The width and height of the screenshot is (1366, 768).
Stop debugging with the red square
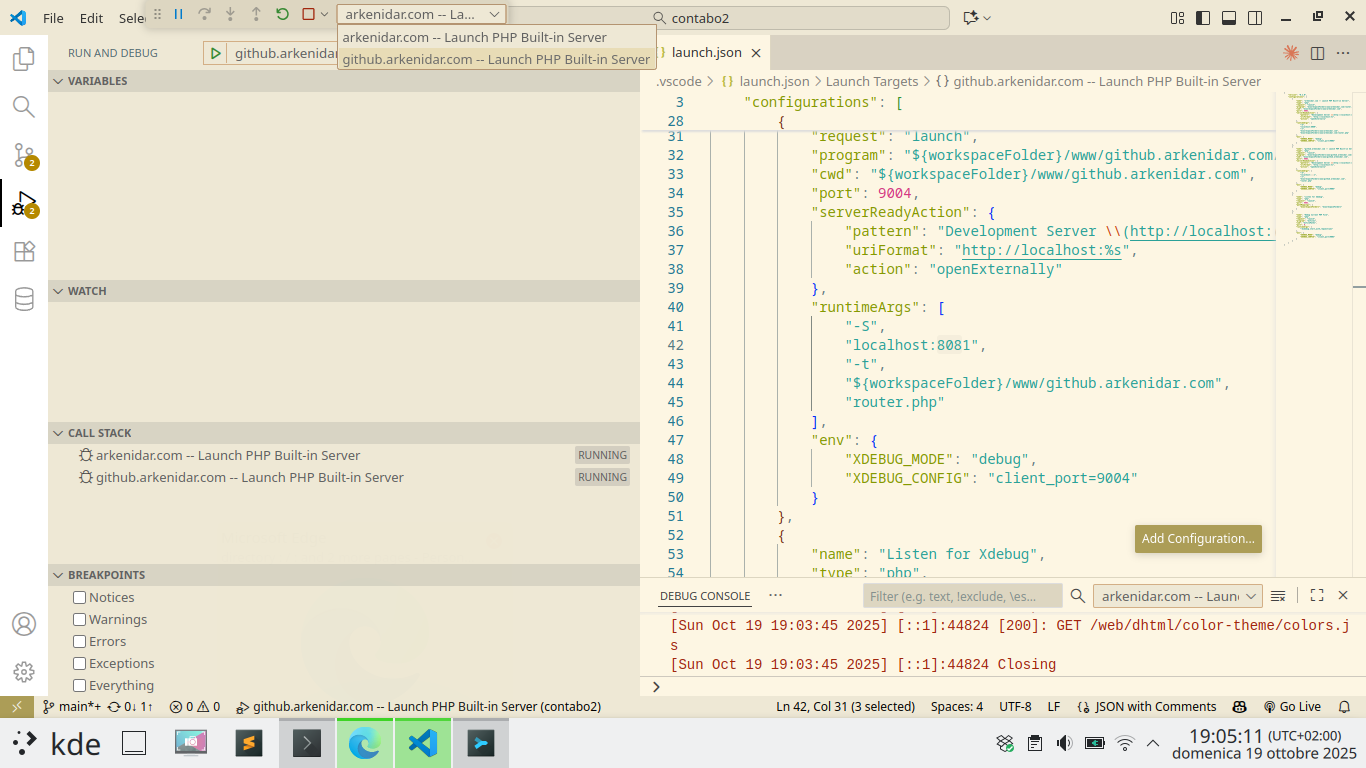[x=308, y=14]
